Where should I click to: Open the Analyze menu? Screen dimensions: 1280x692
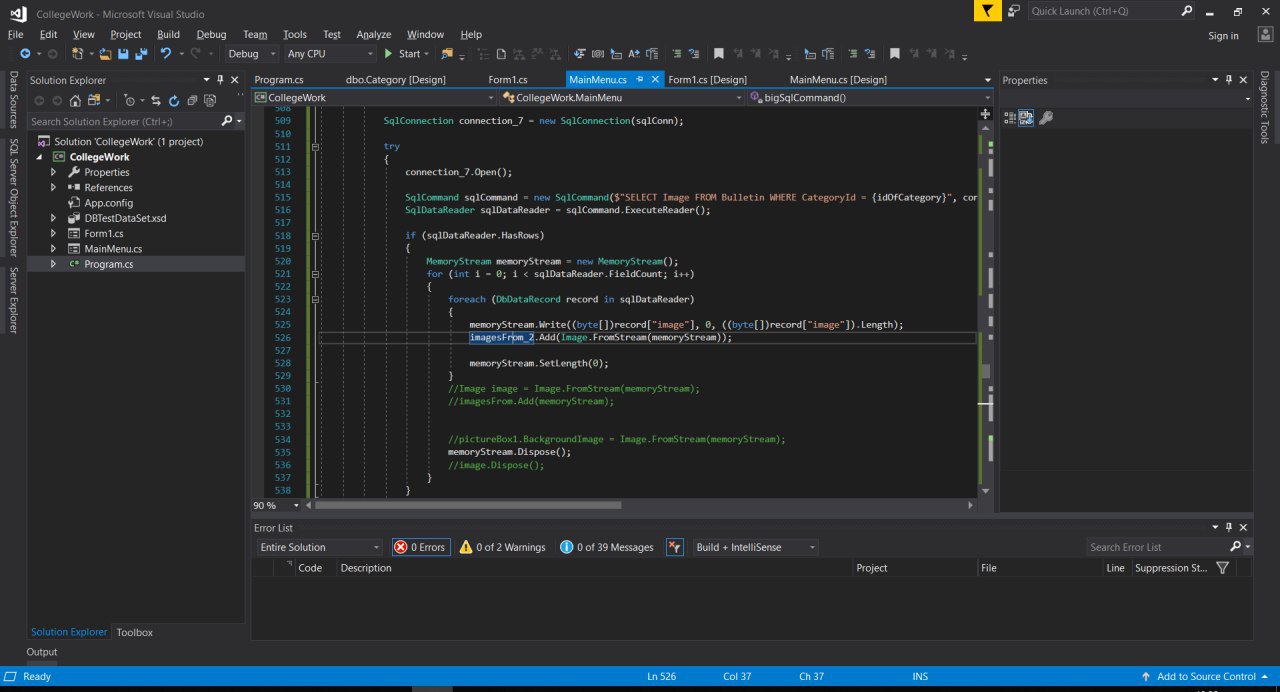coord(374,34)
